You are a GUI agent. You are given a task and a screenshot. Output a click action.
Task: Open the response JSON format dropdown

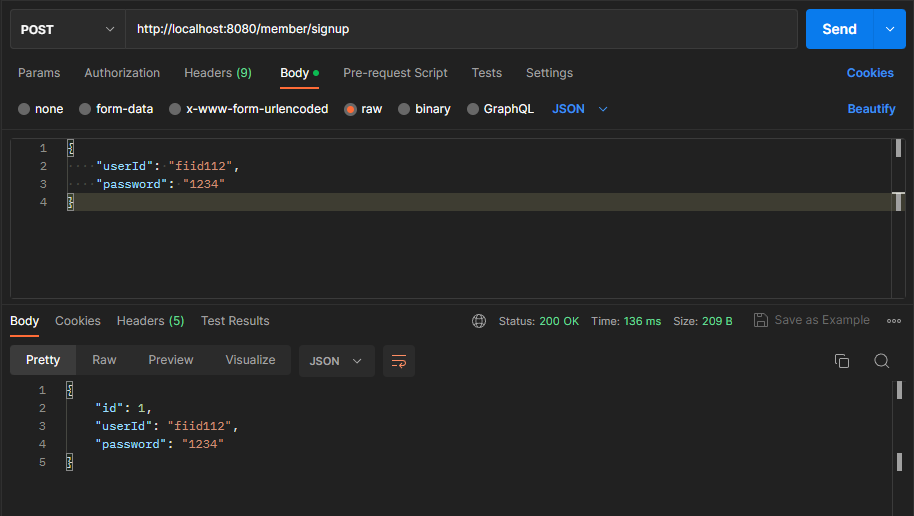click(336, 361)
